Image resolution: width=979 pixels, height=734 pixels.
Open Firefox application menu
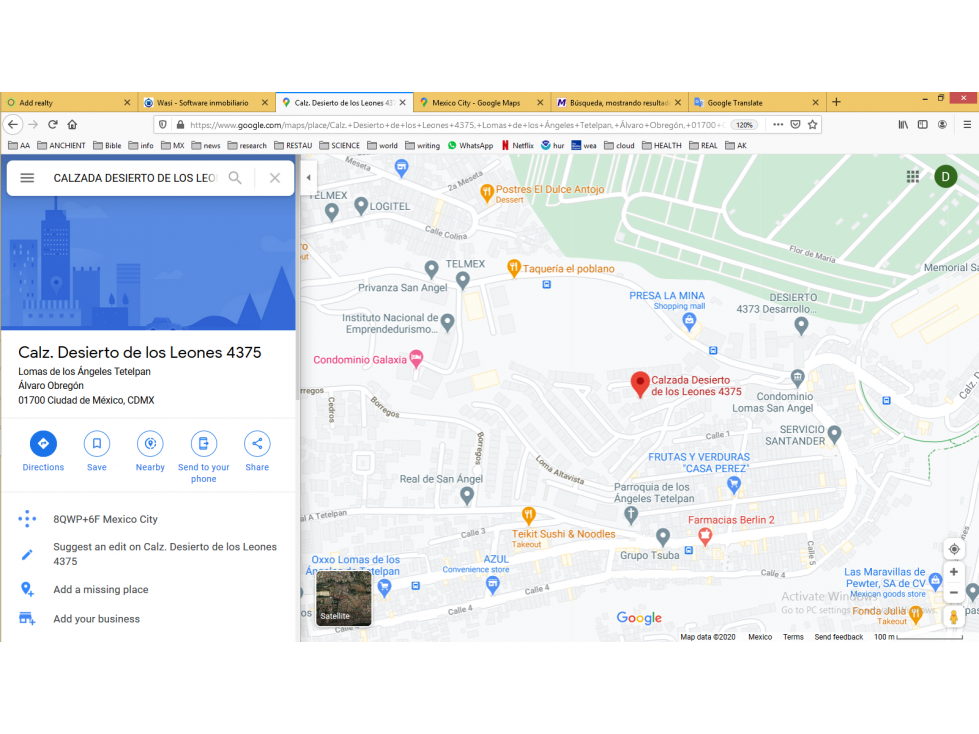tap(967, 125)
